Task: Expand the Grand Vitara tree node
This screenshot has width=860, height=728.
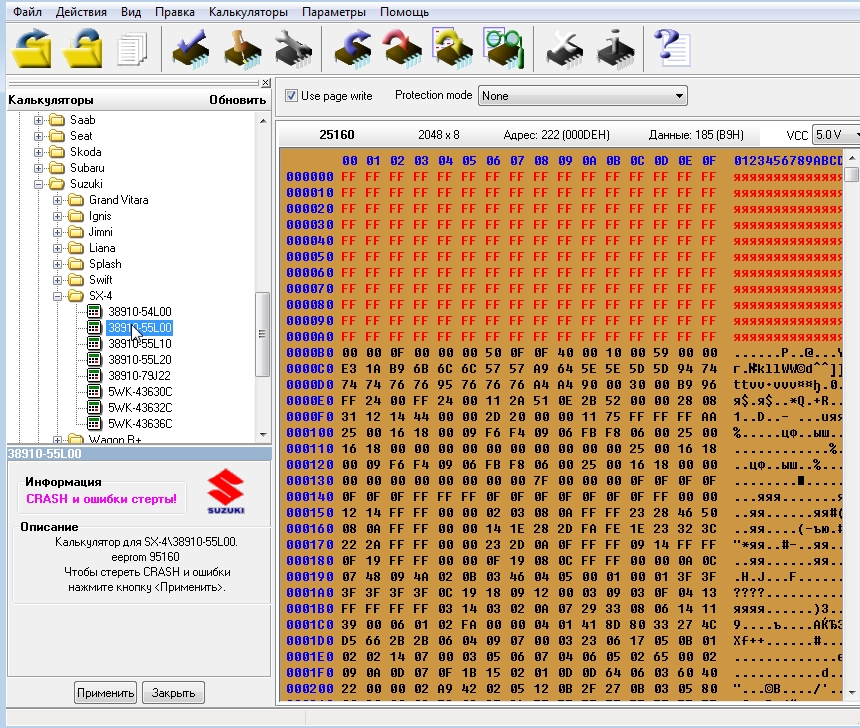Action: click(57, 200)
